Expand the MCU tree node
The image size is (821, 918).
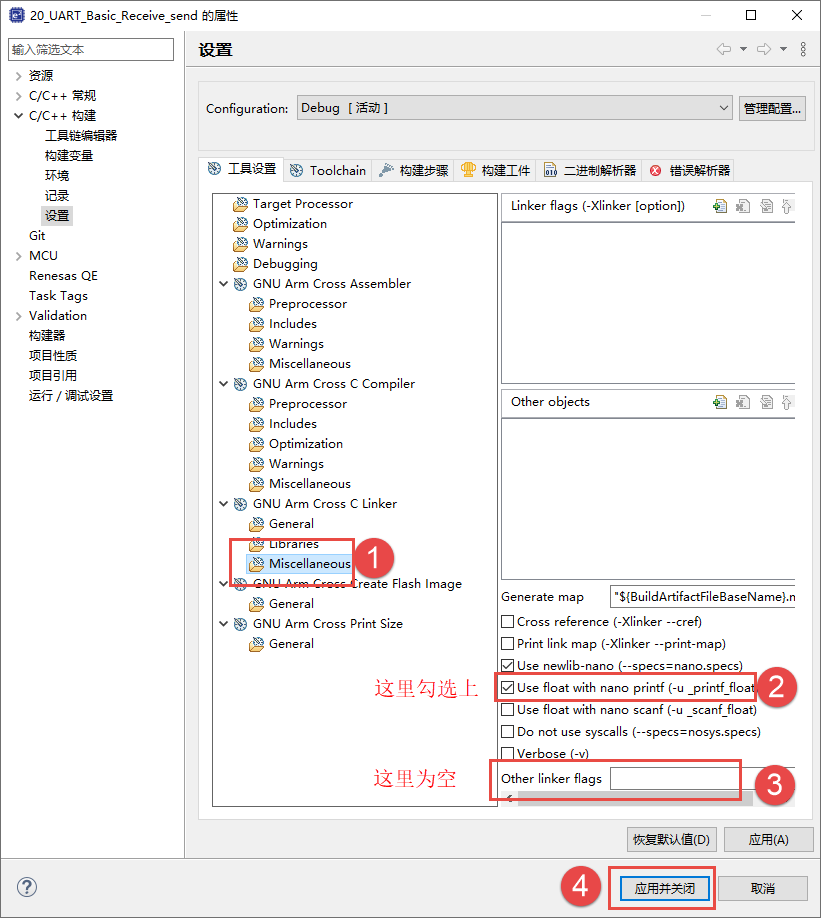click(x=19, y=256)
